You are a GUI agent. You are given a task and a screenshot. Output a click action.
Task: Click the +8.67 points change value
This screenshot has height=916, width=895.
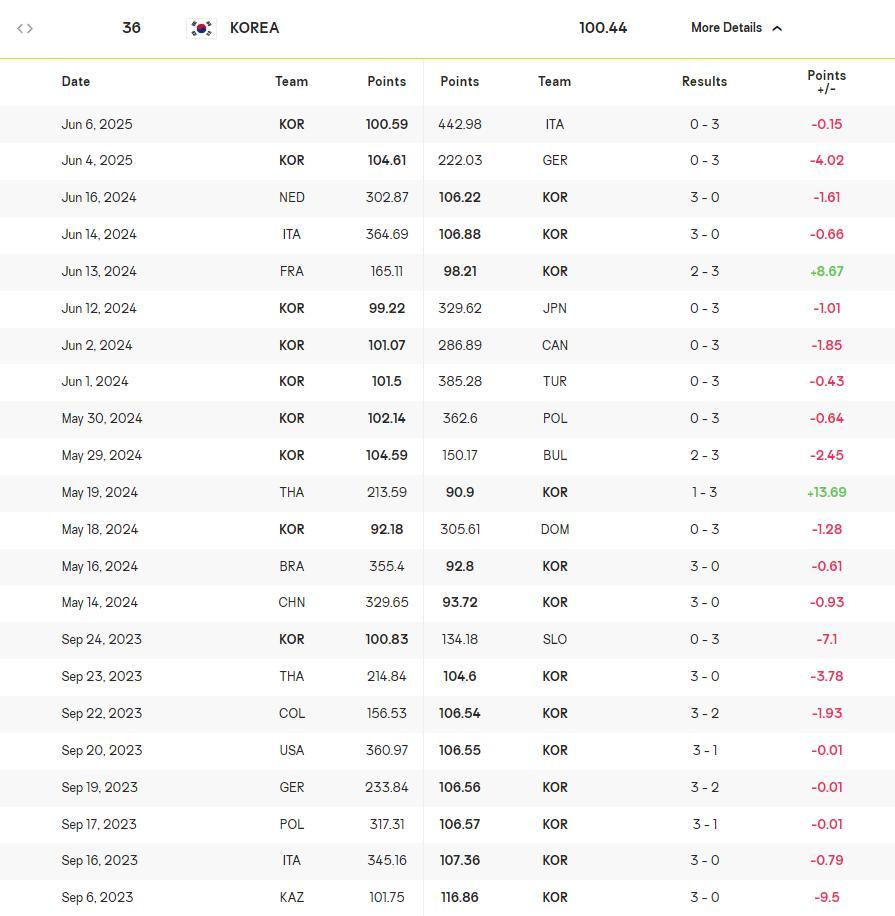(827, 271)
